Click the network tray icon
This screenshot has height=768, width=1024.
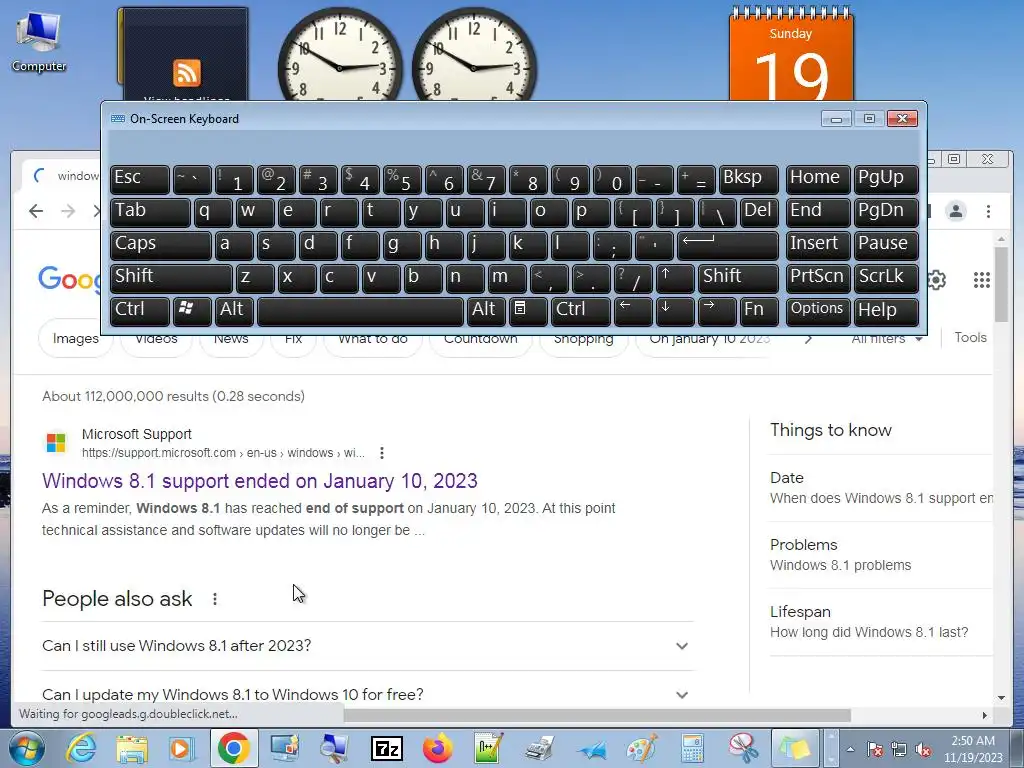pyautogui.click(x=899, y=750)
